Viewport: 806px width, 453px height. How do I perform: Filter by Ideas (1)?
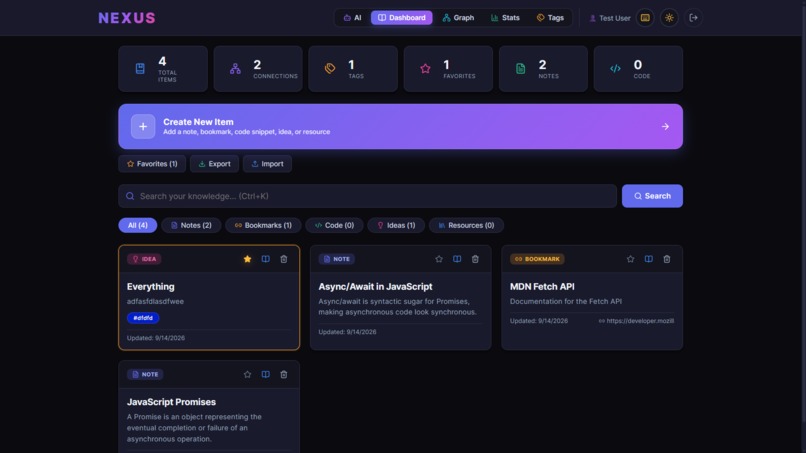pyautogui.click(x=396, y=225)
